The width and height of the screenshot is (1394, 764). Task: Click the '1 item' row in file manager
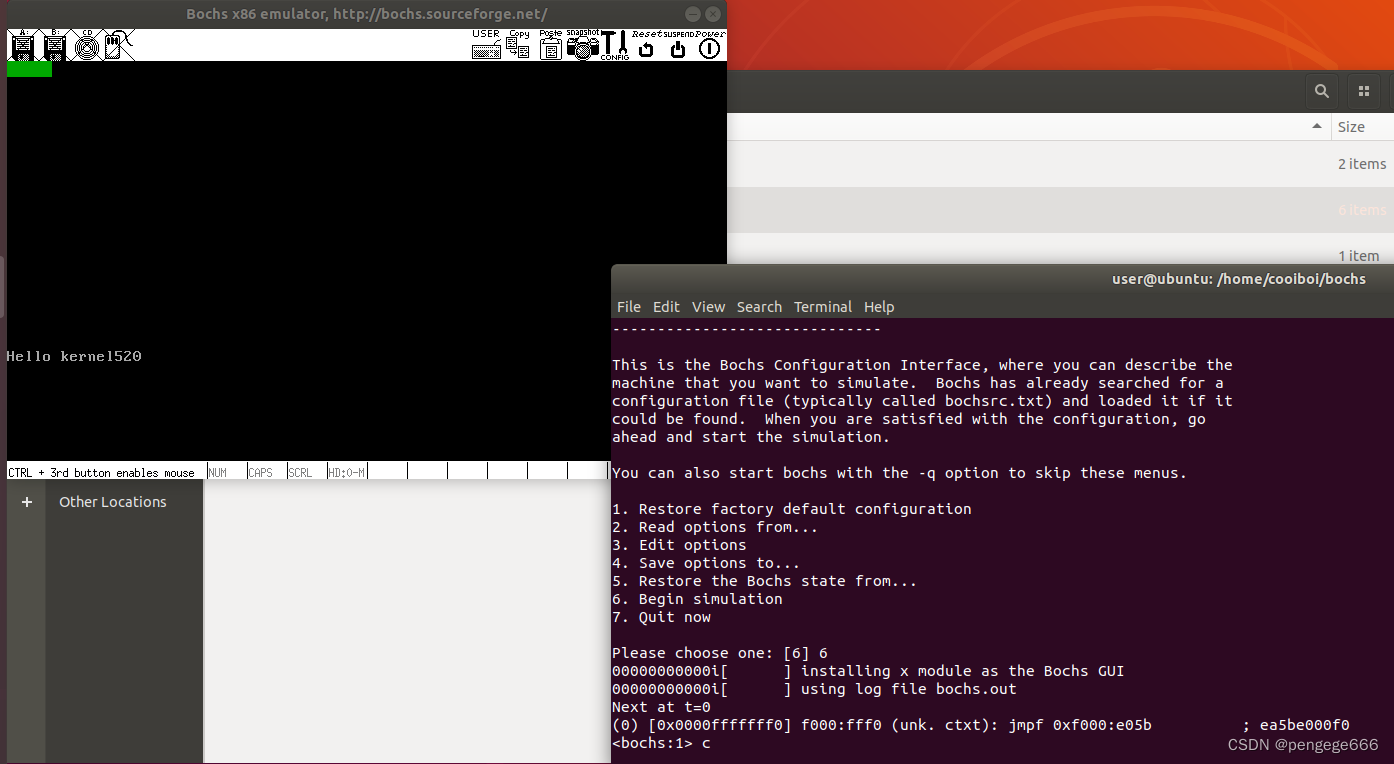[x=1060, y=249]
